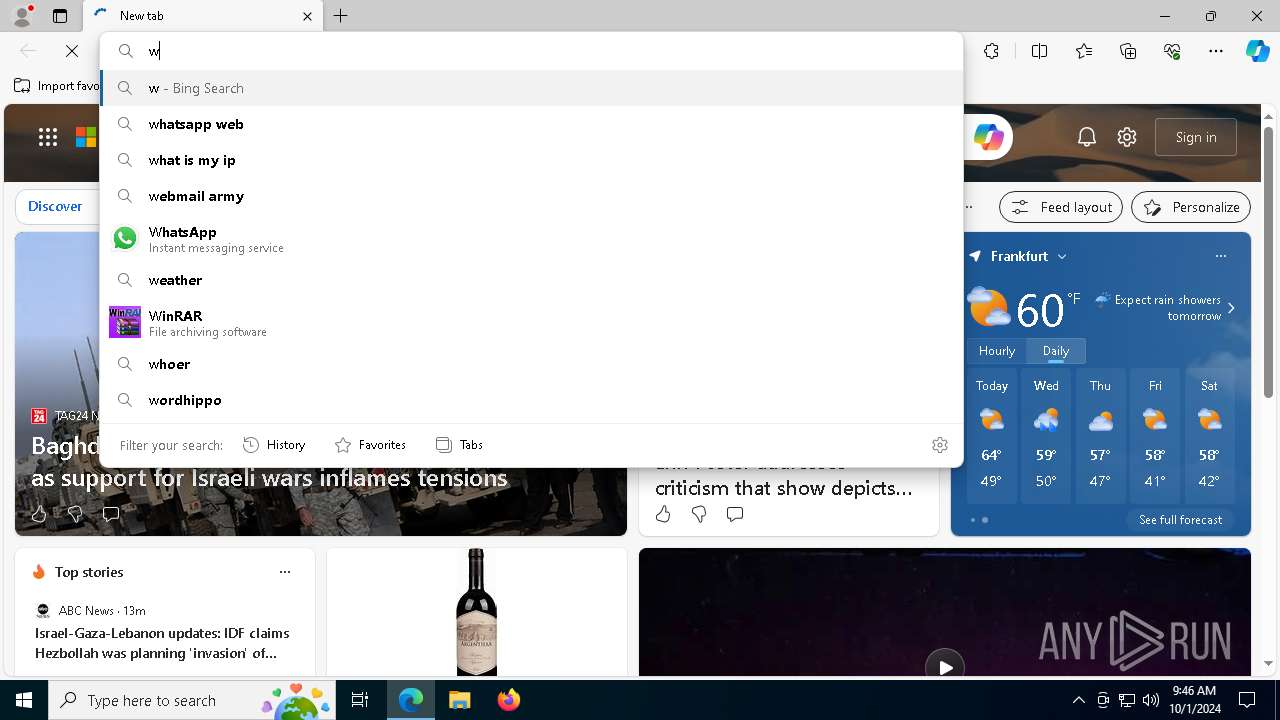Stop page loading with the X button

72,51
